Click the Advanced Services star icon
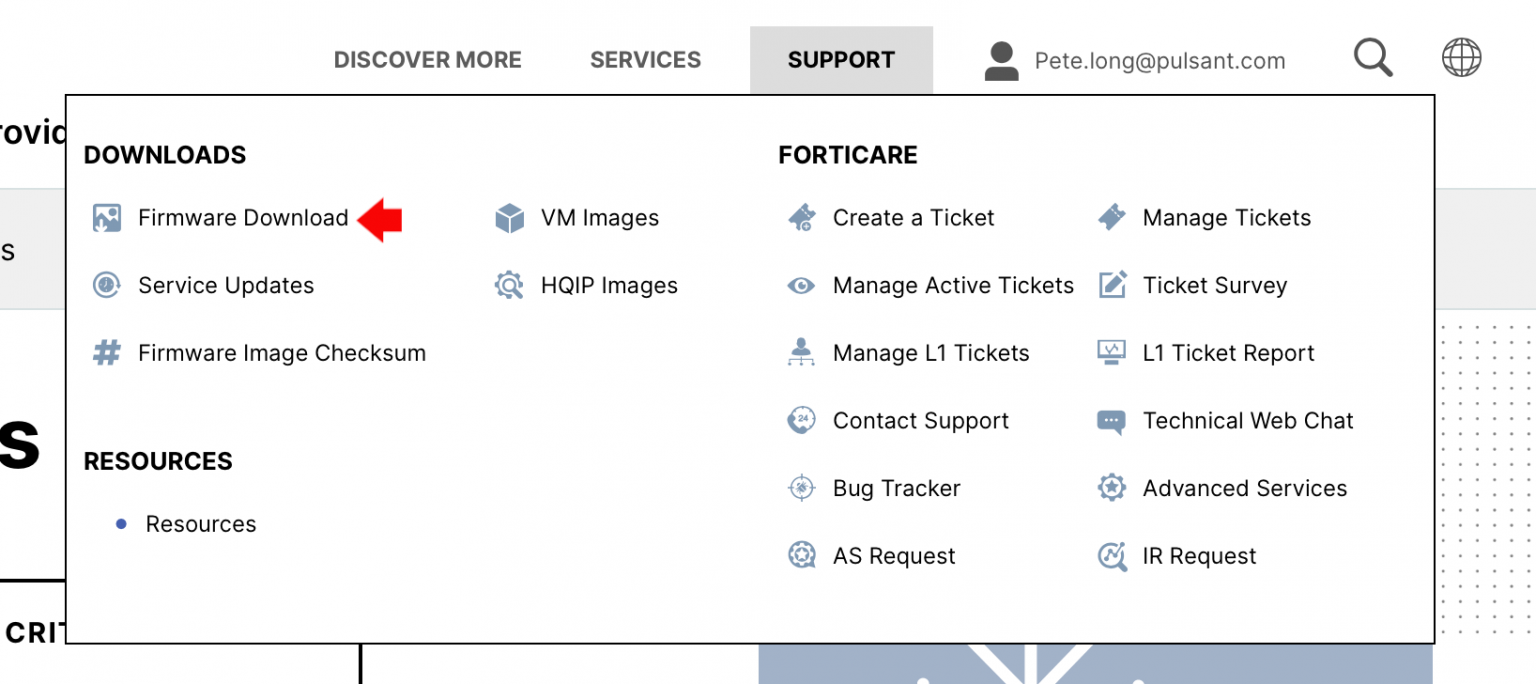The height and width of the screenshot is (684, 1536). pos(1111,488)
